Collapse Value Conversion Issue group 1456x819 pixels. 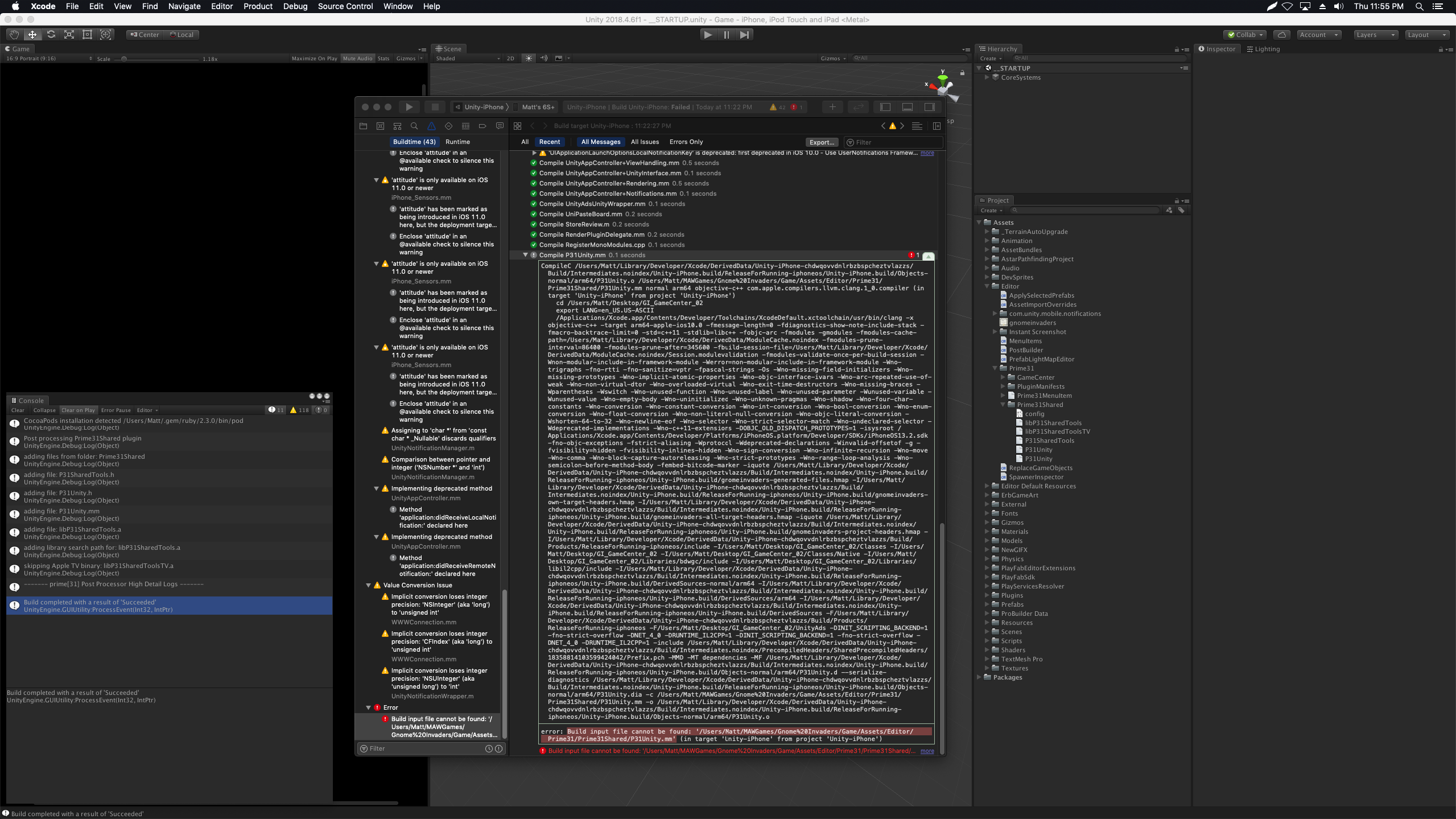(x=368, y=585)
